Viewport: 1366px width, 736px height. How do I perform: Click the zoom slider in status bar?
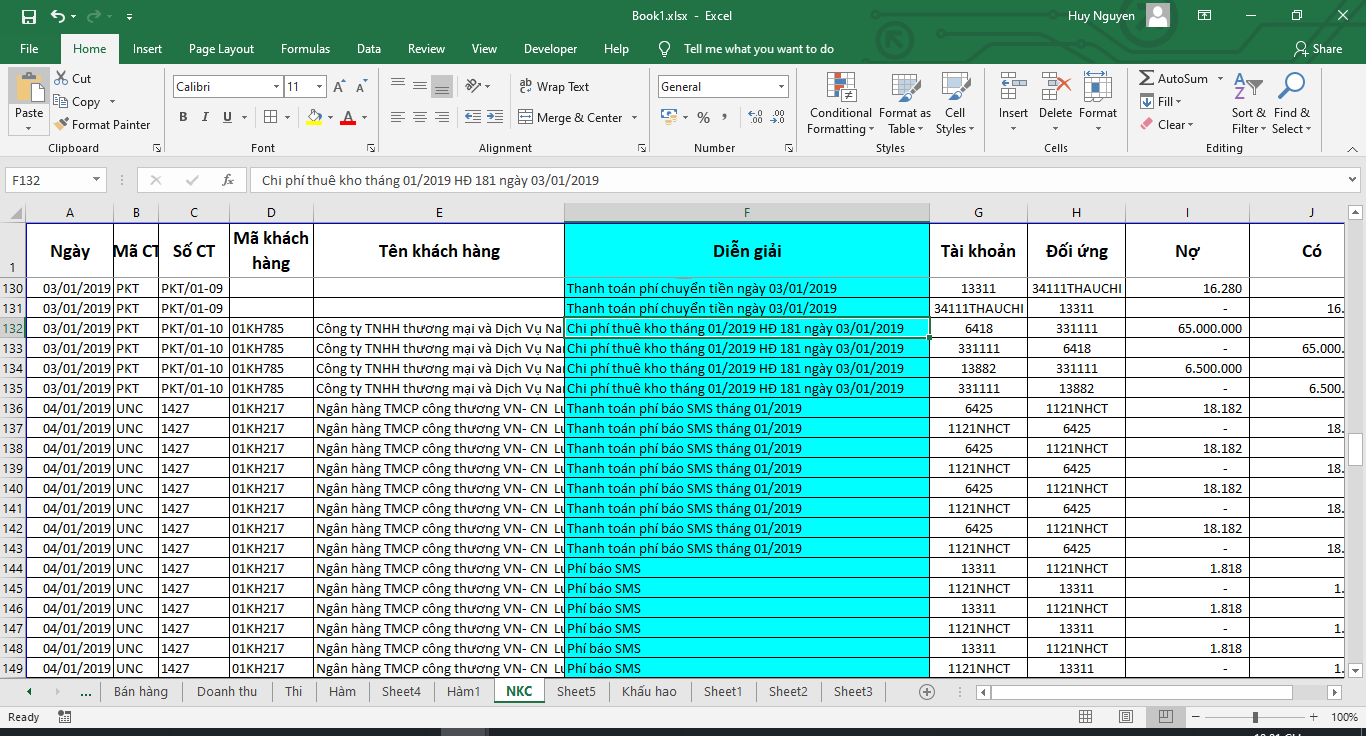tap(1255, 717)
